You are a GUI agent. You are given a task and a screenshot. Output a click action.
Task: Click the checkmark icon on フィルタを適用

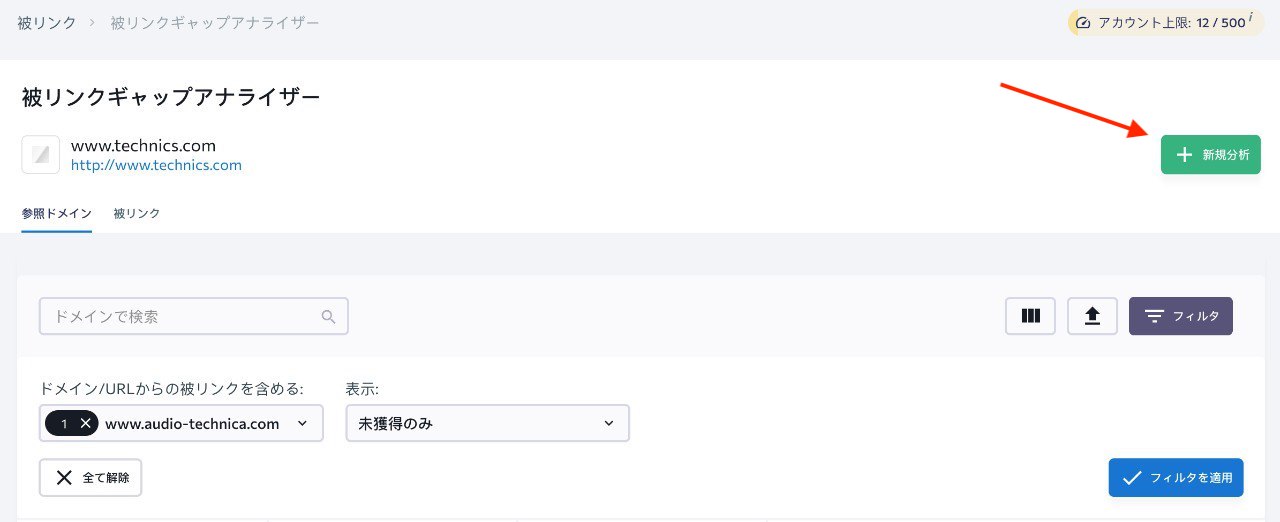coord(1132,478)
